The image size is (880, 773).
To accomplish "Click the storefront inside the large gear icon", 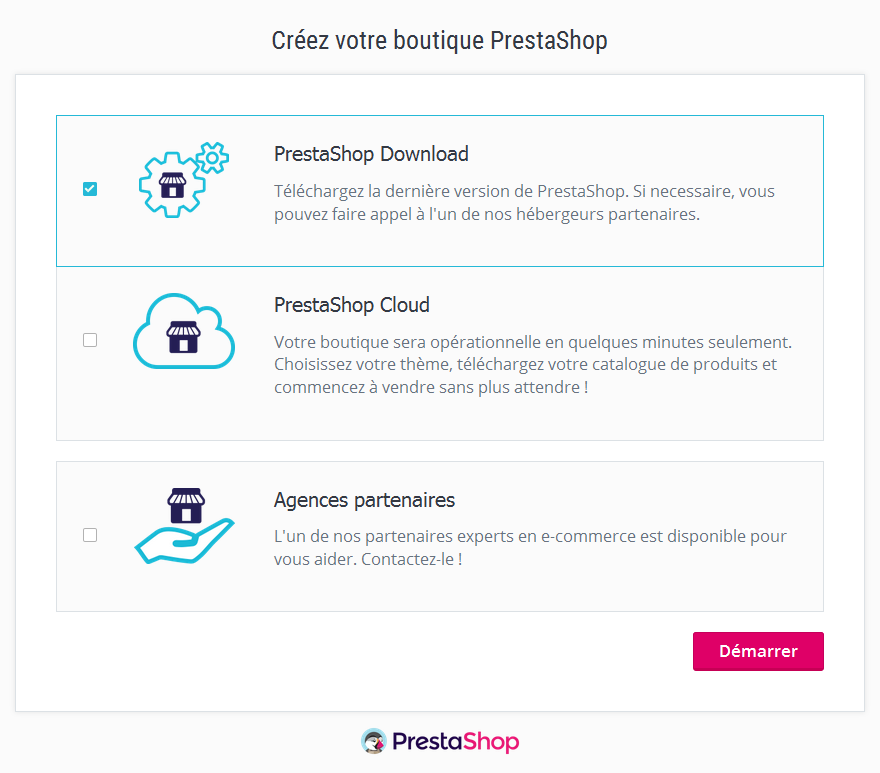I will pyautogui.click(x=172, y=185).
